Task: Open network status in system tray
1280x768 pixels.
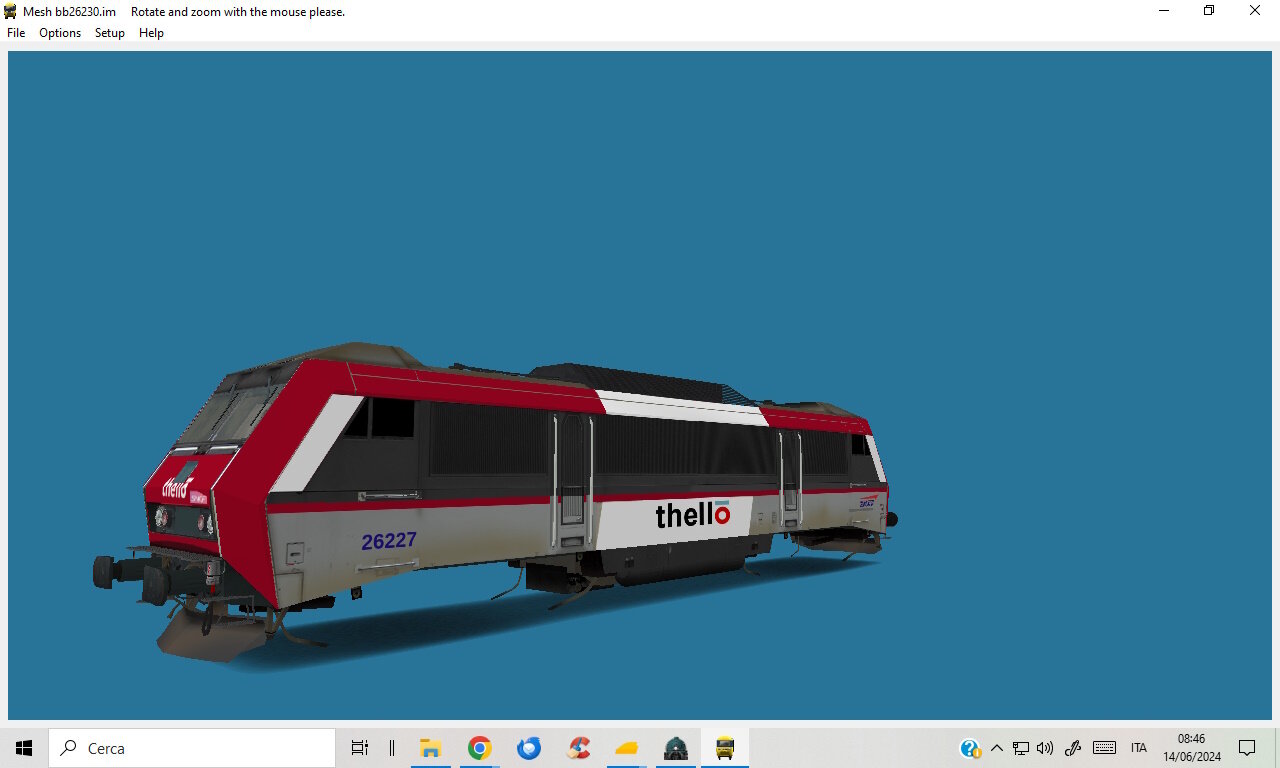Action: [1021, 748]
